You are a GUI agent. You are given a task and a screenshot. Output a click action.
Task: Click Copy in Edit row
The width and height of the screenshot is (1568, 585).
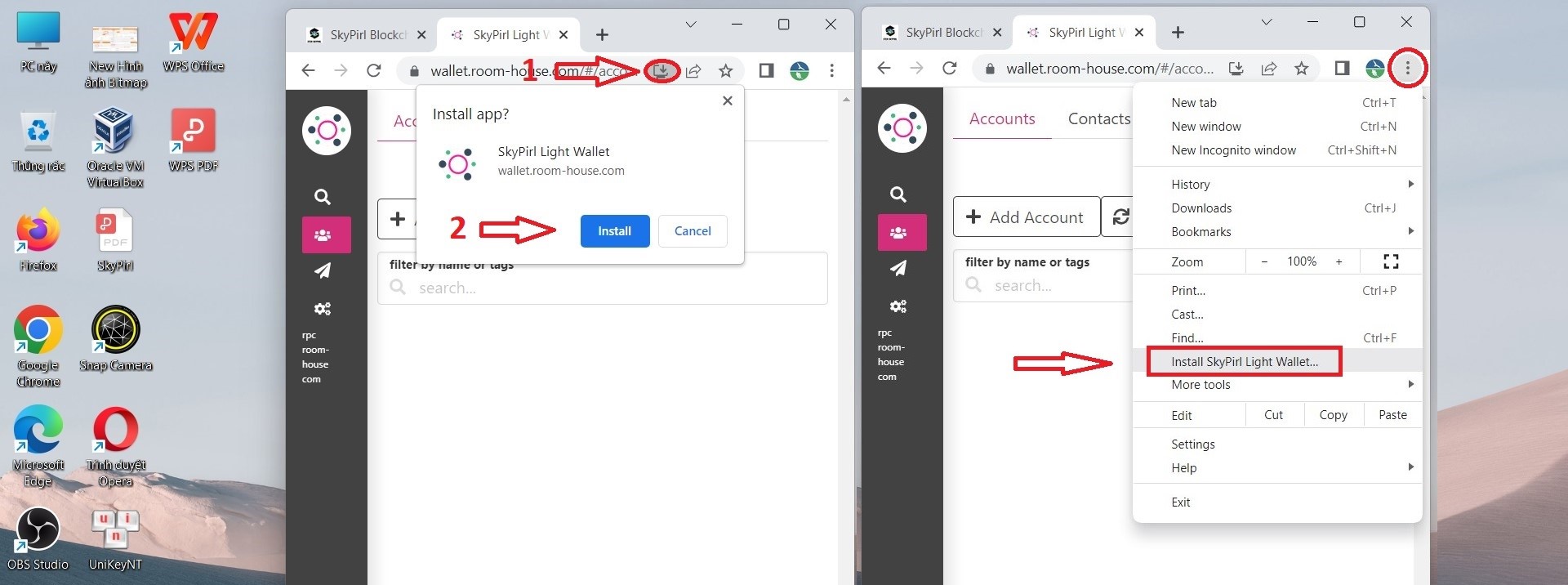tap(1333, 415)
